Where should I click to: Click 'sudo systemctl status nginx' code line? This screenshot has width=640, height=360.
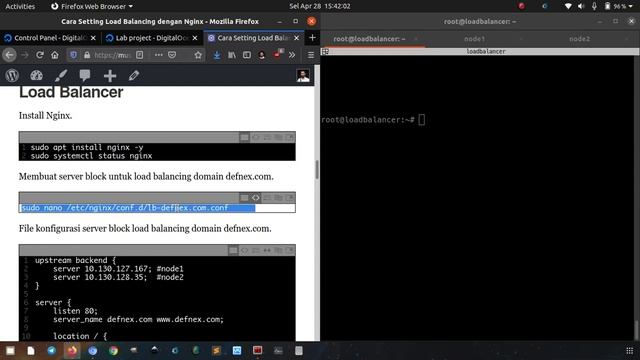pos(91,156)
